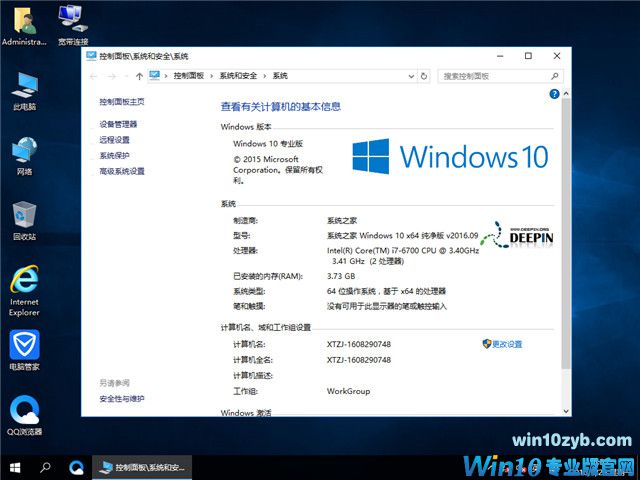Open the 此电脑 desktop icon
The image size is (640, 480).
pyautogui.click(x=24, y=91)
